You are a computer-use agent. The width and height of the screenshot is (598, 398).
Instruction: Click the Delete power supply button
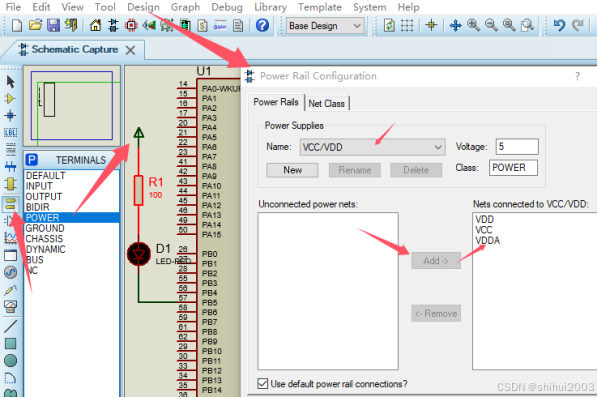click(416, 170)
